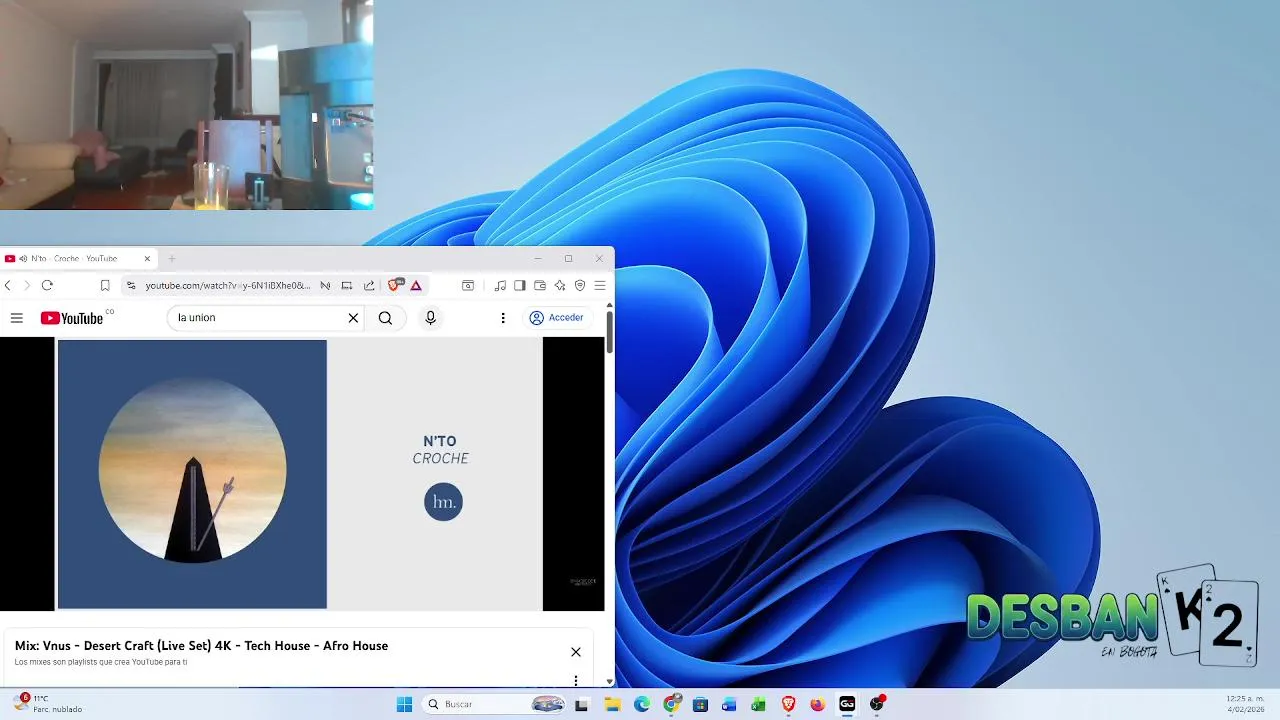The width and height of the screenshot is (1280, 720).
Task: Share this page from address bar
Action: 369,285
